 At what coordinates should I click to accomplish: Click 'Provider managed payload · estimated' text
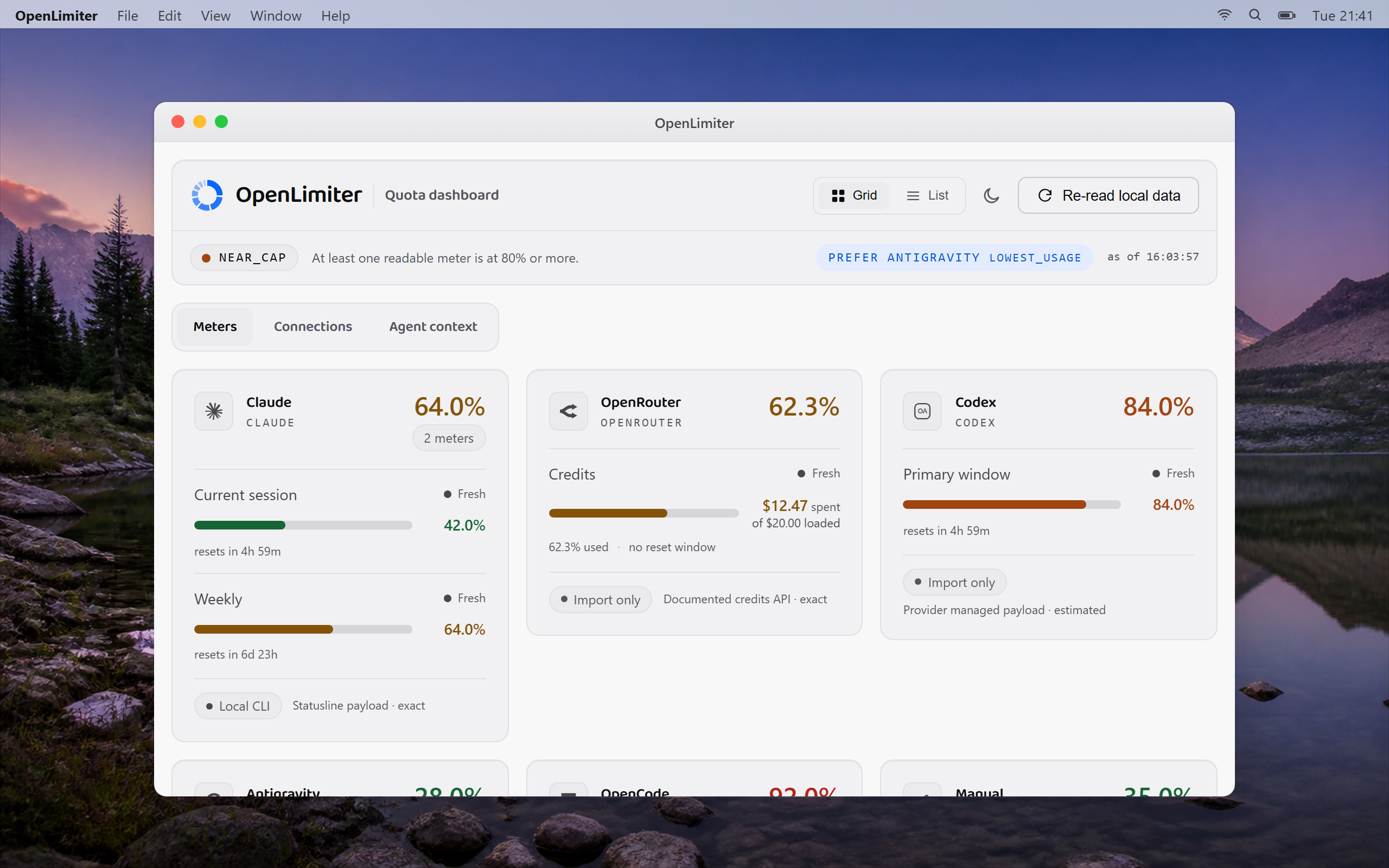(1004, 610)
